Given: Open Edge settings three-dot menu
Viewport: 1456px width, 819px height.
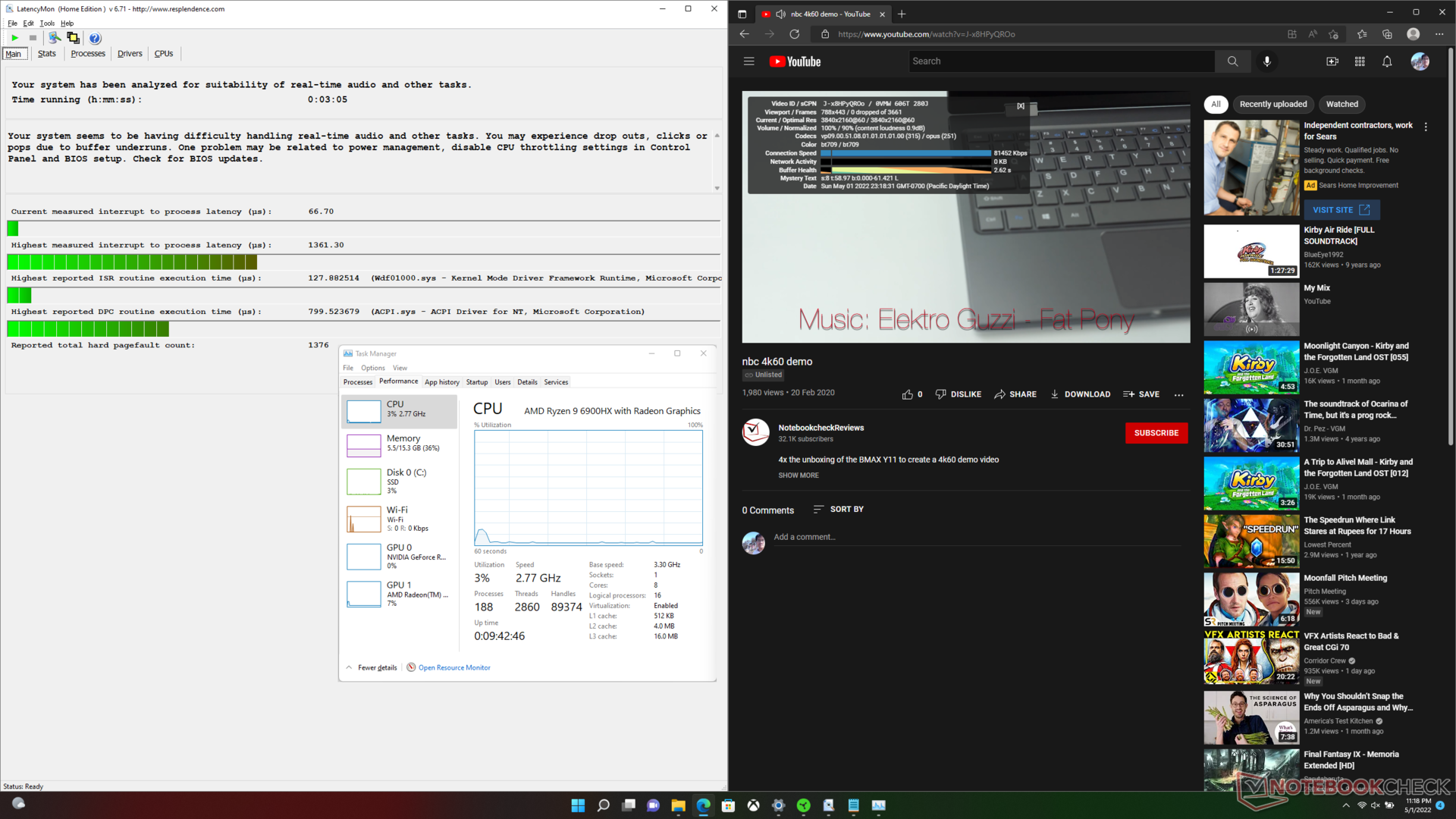Looking at the screenshot, I should [1439, 34].
